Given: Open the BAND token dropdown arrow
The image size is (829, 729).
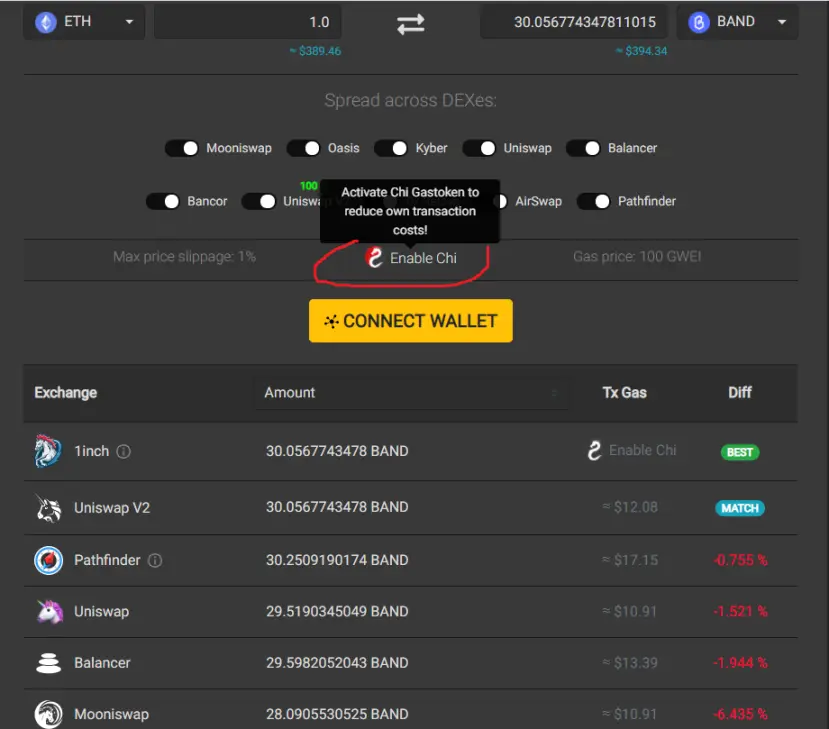Looking at the screenshot, I should click(x=782, y=22).
